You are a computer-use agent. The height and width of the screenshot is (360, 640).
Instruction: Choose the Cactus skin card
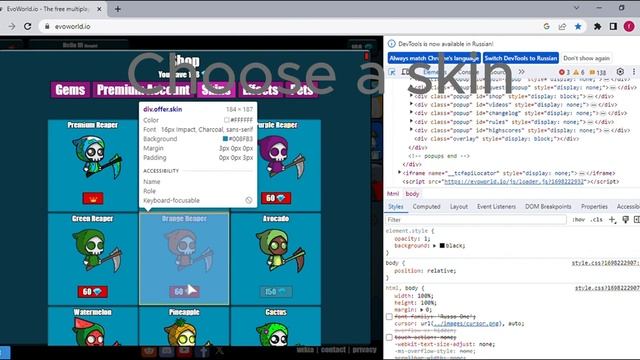point(276,327)
